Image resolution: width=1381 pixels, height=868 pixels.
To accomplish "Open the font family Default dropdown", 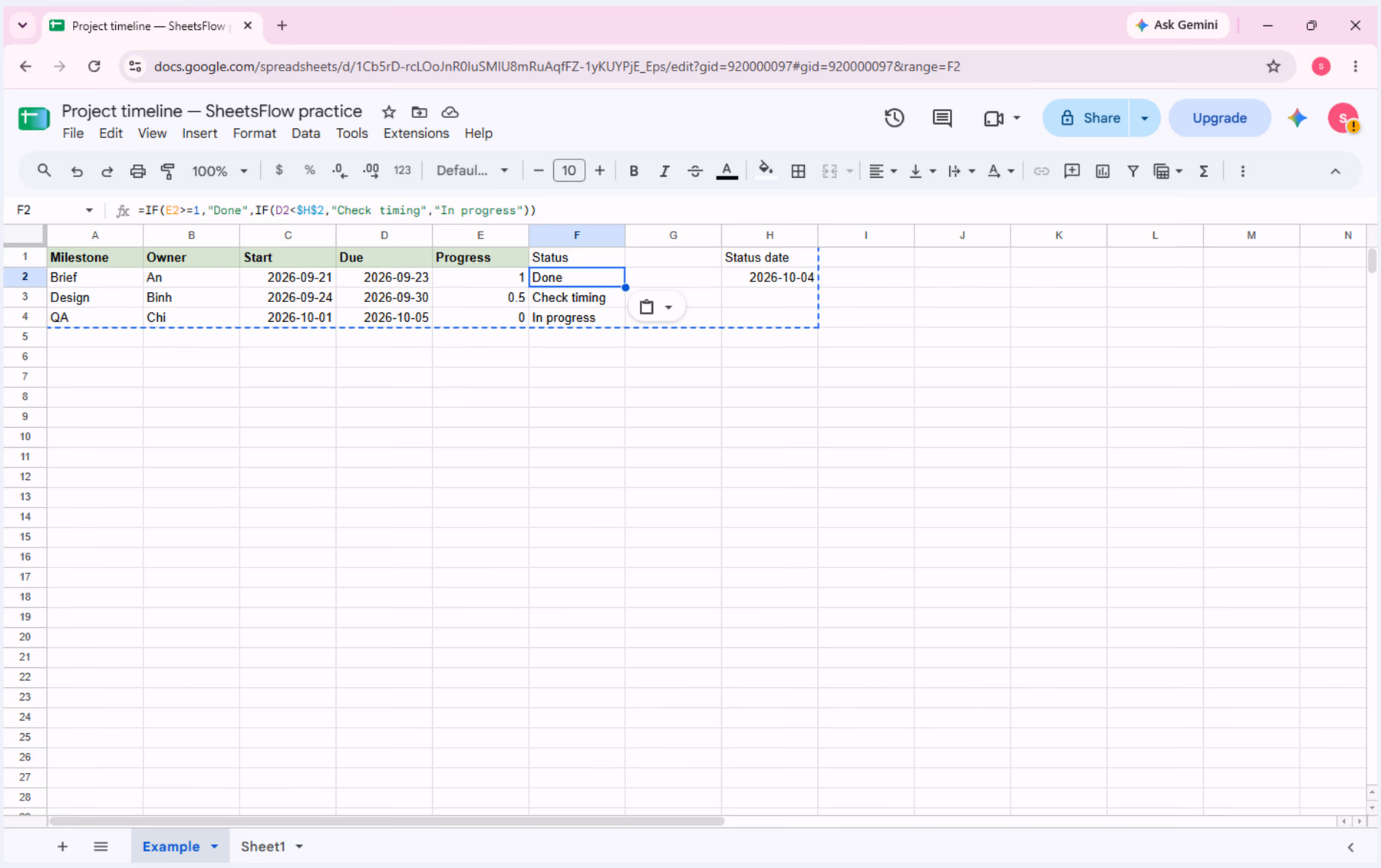I will tap(472, 171).
